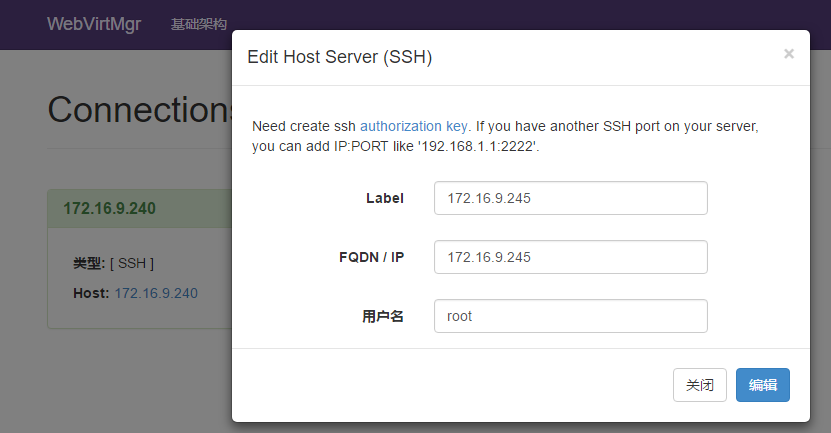
Task: Follow the Host 172.16.9.240 link
Action: coord(156,293)
